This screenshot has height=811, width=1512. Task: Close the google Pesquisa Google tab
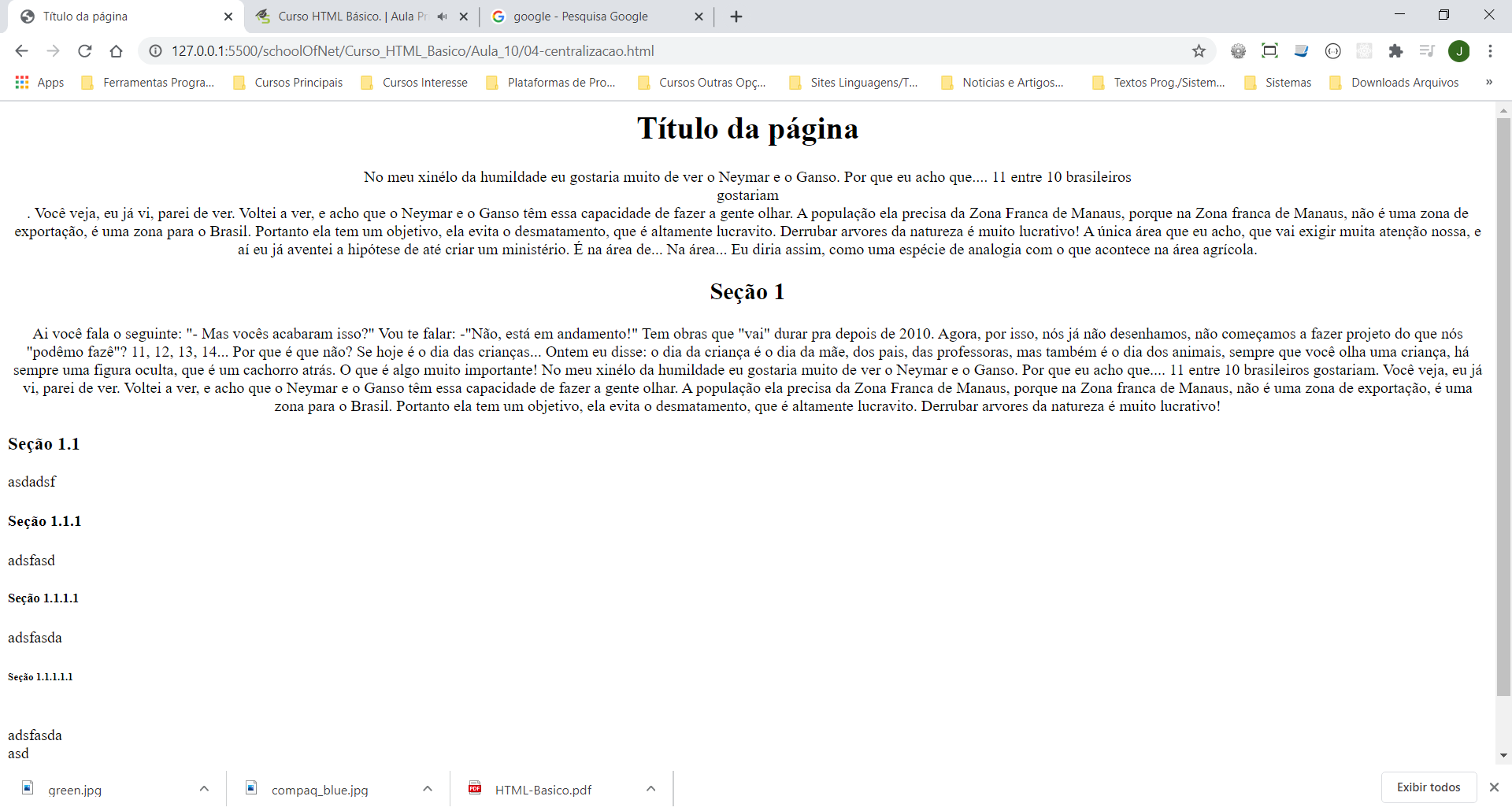(x=699, y=17)
